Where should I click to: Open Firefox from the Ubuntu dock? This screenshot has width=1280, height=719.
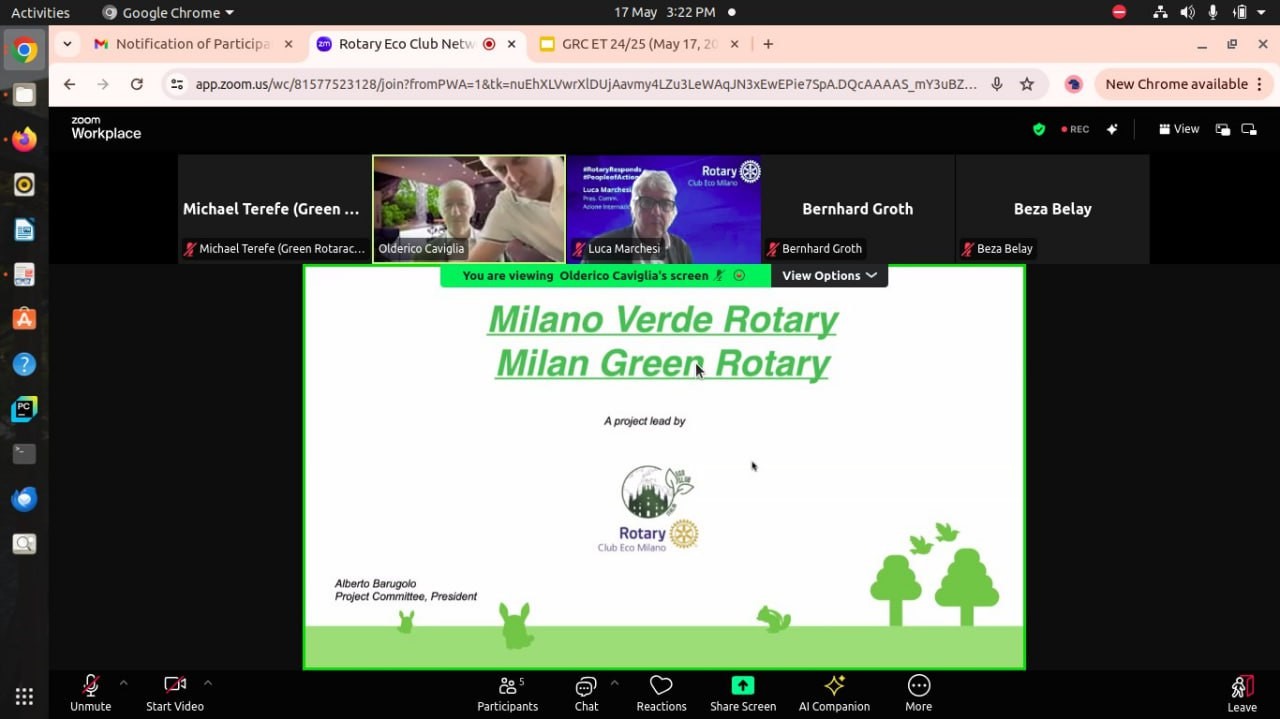(x=24, y=140)
